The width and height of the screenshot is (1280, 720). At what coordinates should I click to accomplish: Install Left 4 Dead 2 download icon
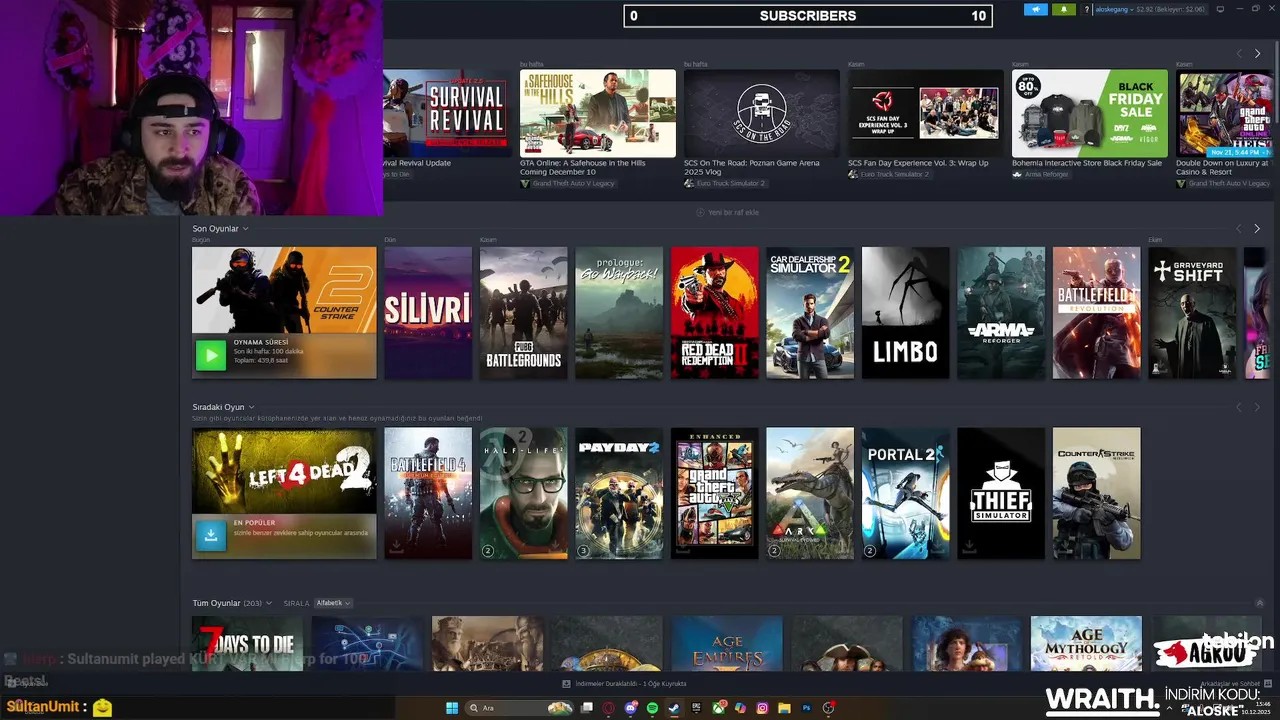(x=210, y=534)
